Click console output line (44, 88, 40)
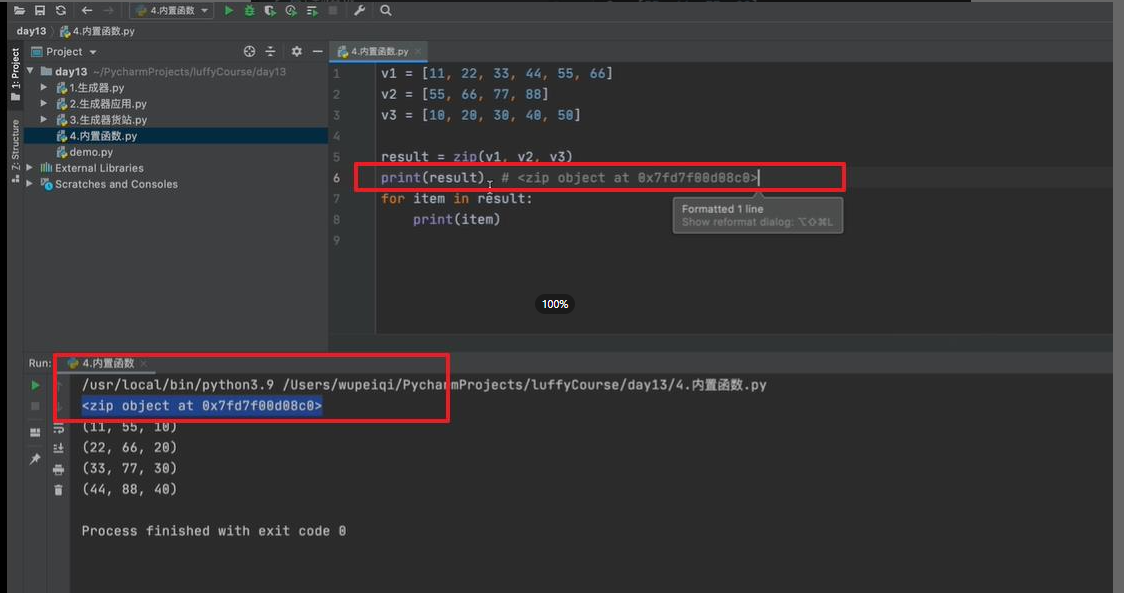1124x593 pixels. [129, 489]
